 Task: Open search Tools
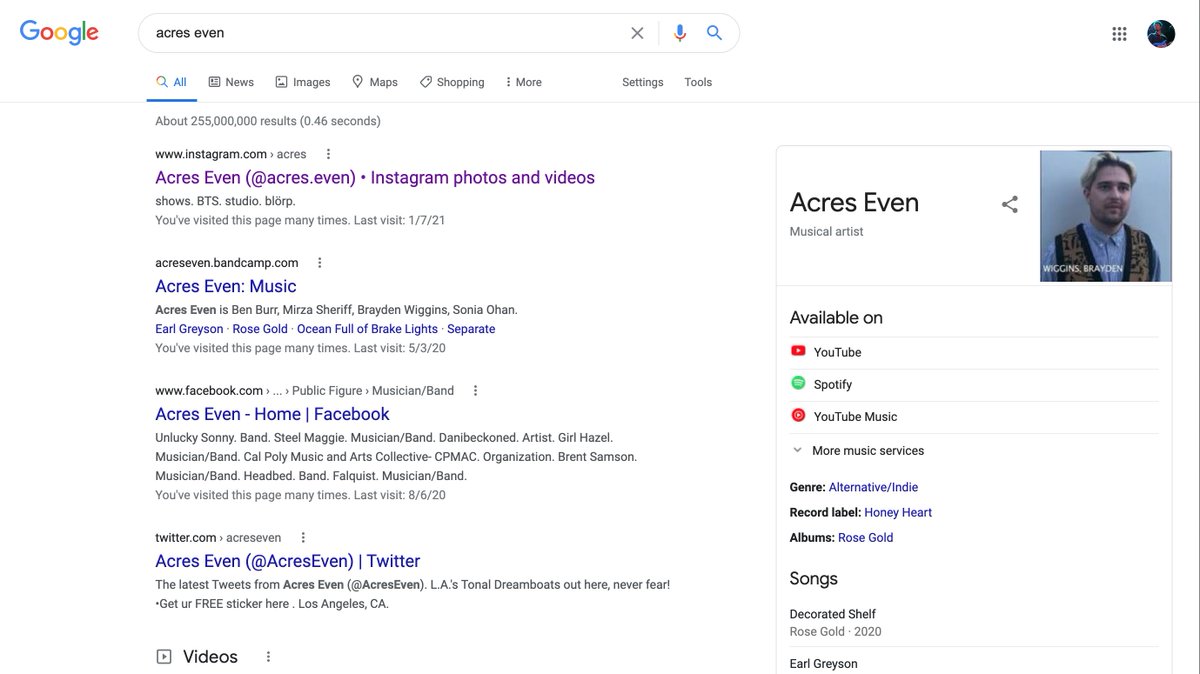pos(698,82)
